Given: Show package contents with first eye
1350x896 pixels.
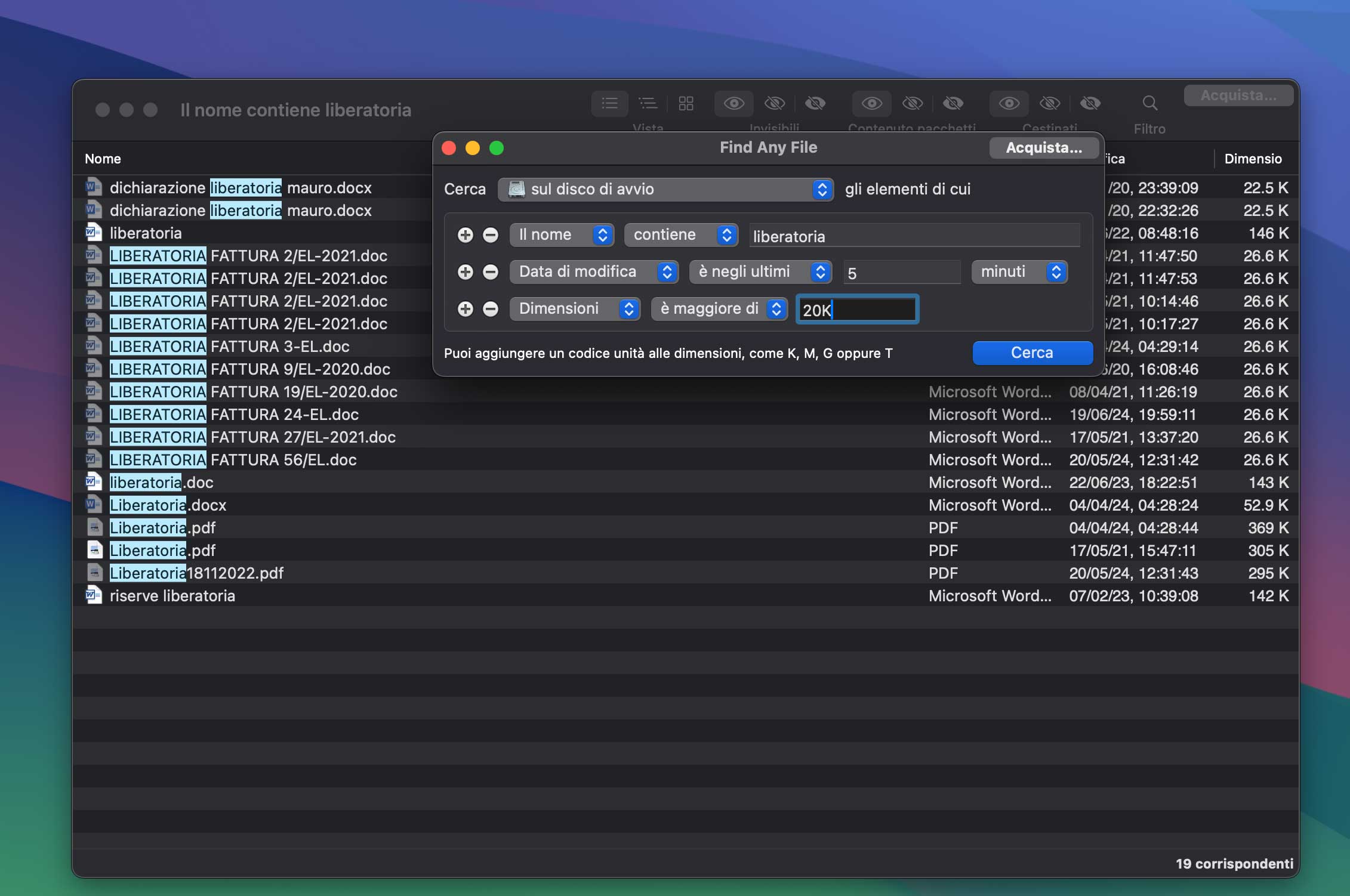Looking at the screenshot, I should pyautogui.click(x=871, y=103).
